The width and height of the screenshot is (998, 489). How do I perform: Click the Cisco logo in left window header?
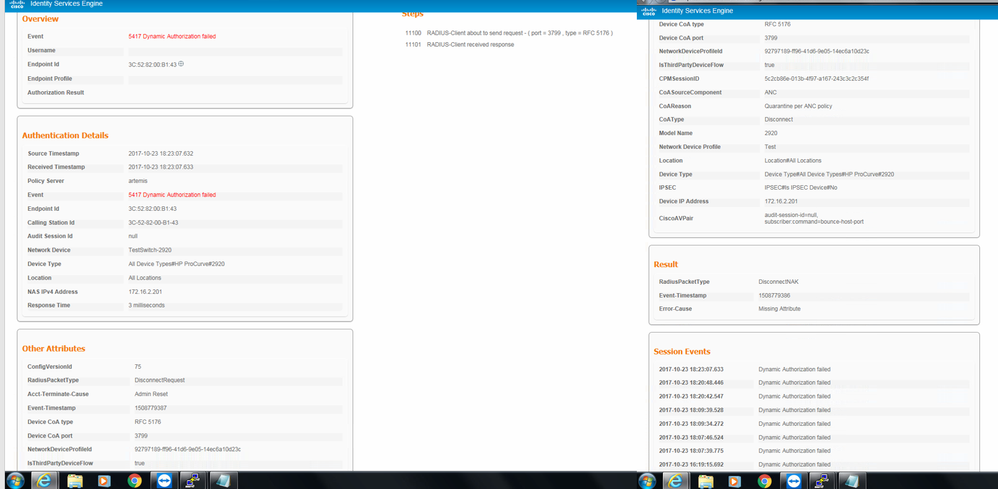17,4
